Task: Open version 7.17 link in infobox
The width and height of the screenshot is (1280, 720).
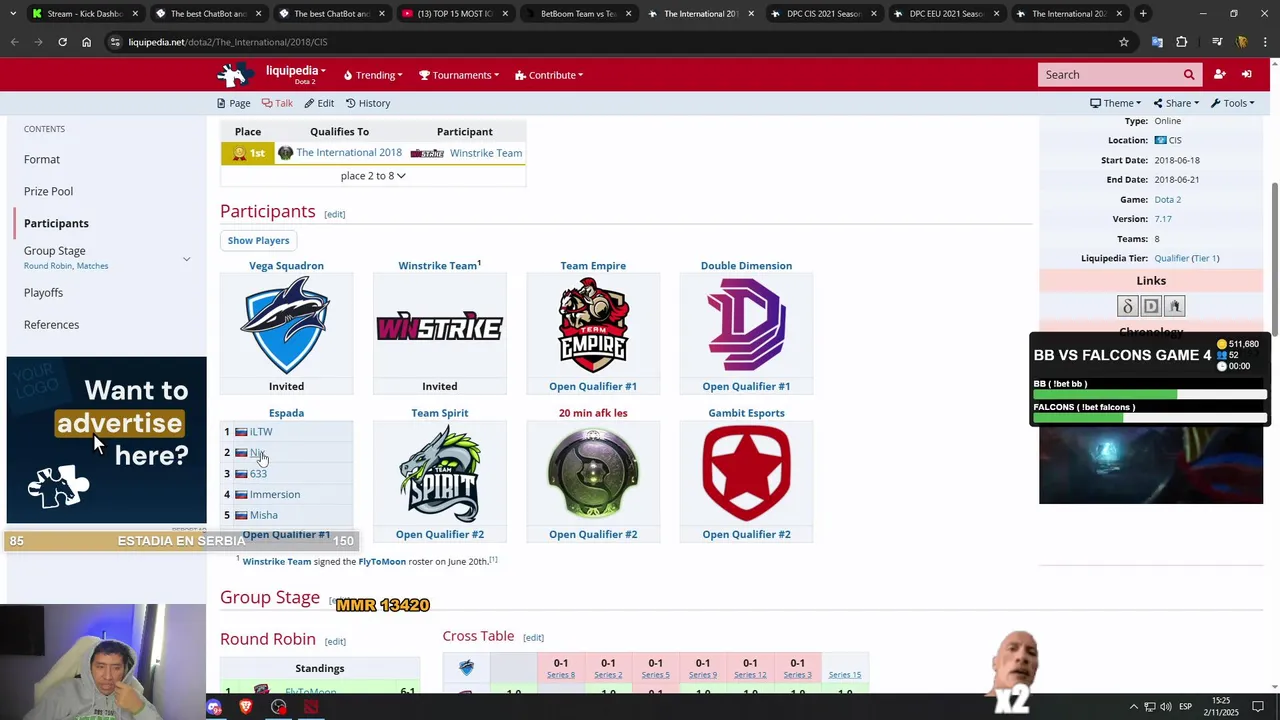Action: point(1163,219)
